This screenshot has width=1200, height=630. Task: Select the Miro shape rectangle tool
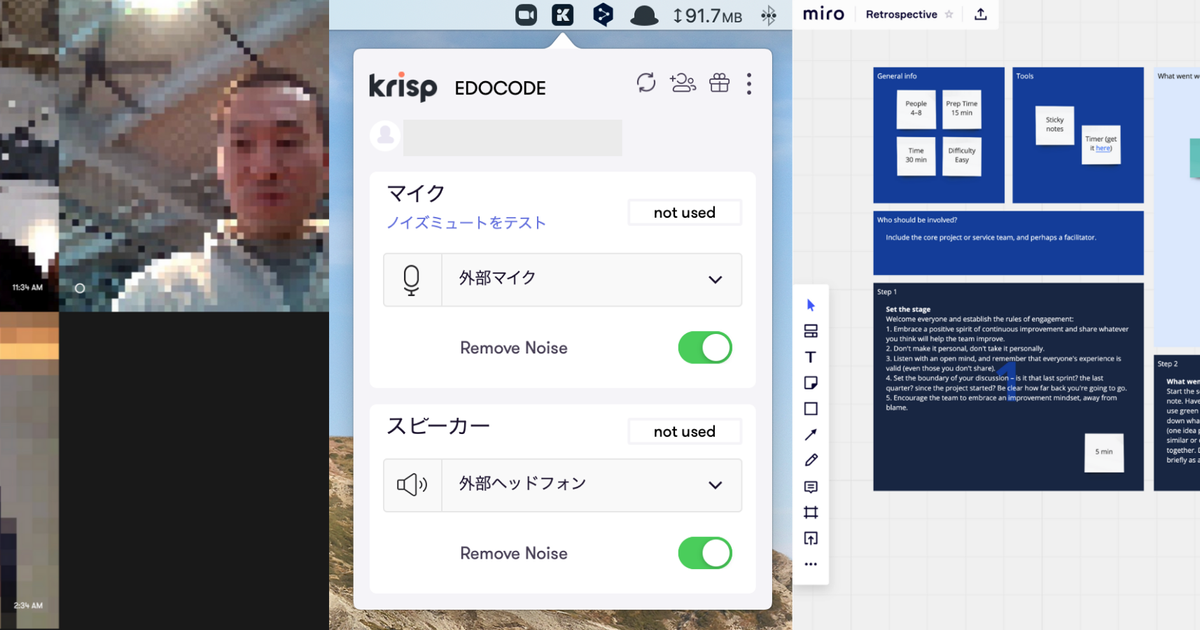coord(811,409)
